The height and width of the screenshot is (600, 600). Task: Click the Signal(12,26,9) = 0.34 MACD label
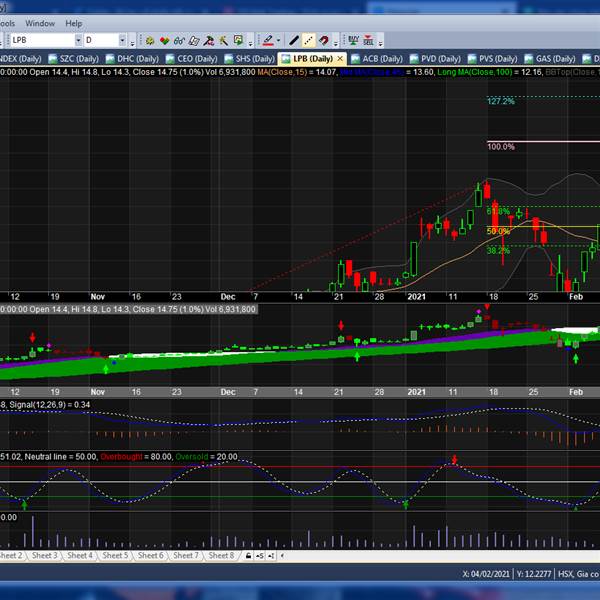tap(50, 405)
